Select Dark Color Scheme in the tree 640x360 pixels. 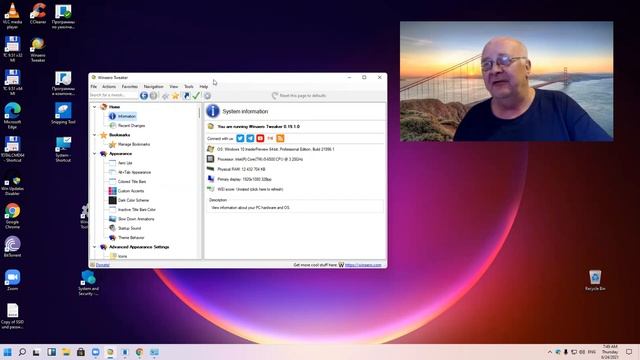pos(133,200)
